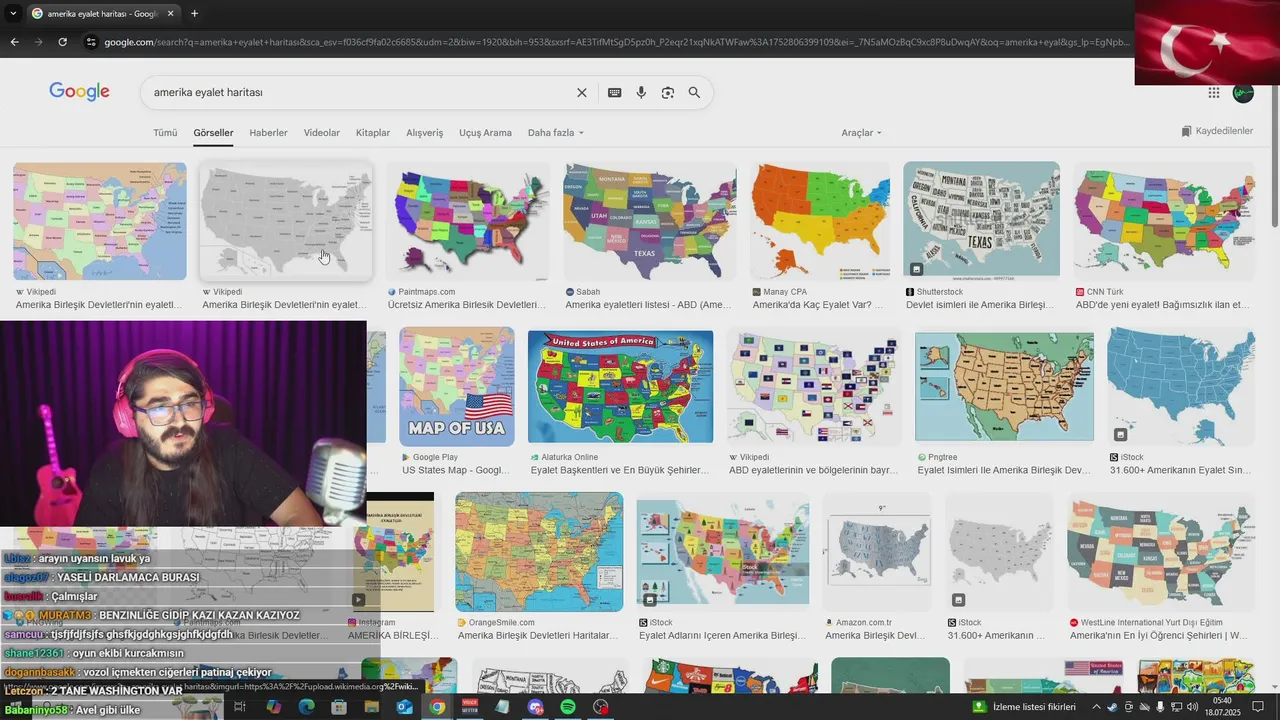Switch to Chrome on the taskbar

click(x=437, y=707)
